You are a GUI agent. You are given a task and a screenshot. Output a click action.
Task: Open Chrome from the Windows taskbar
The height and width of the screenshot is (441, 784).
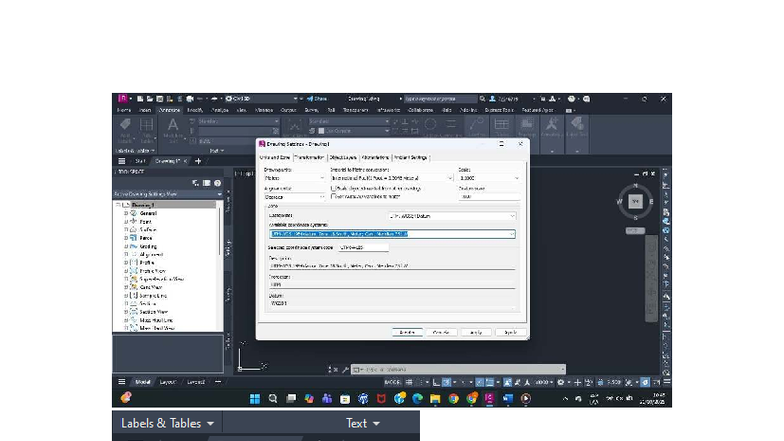453,398
